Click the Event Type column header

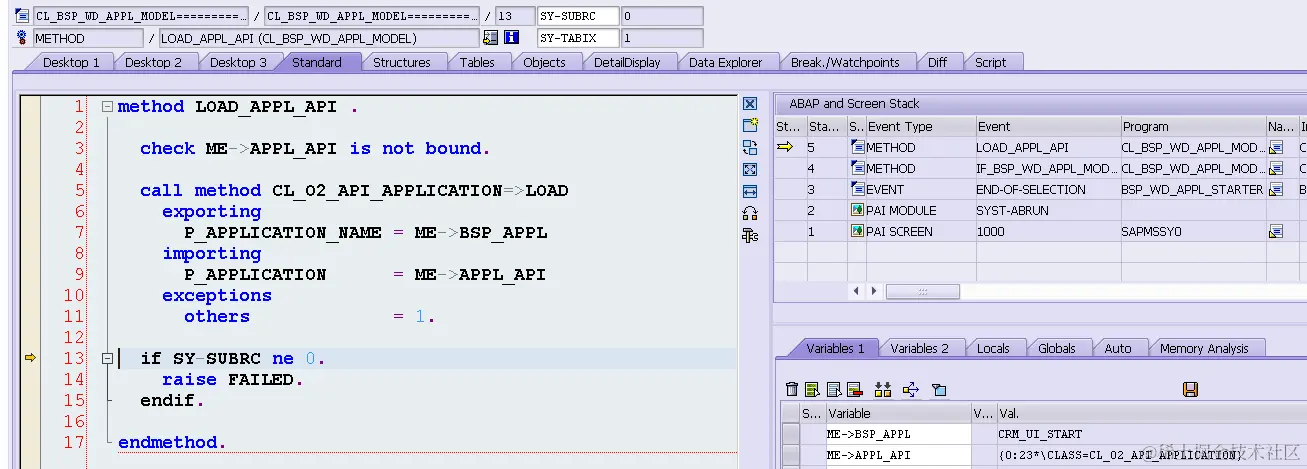pyautogui.click(x=919, y=126)
